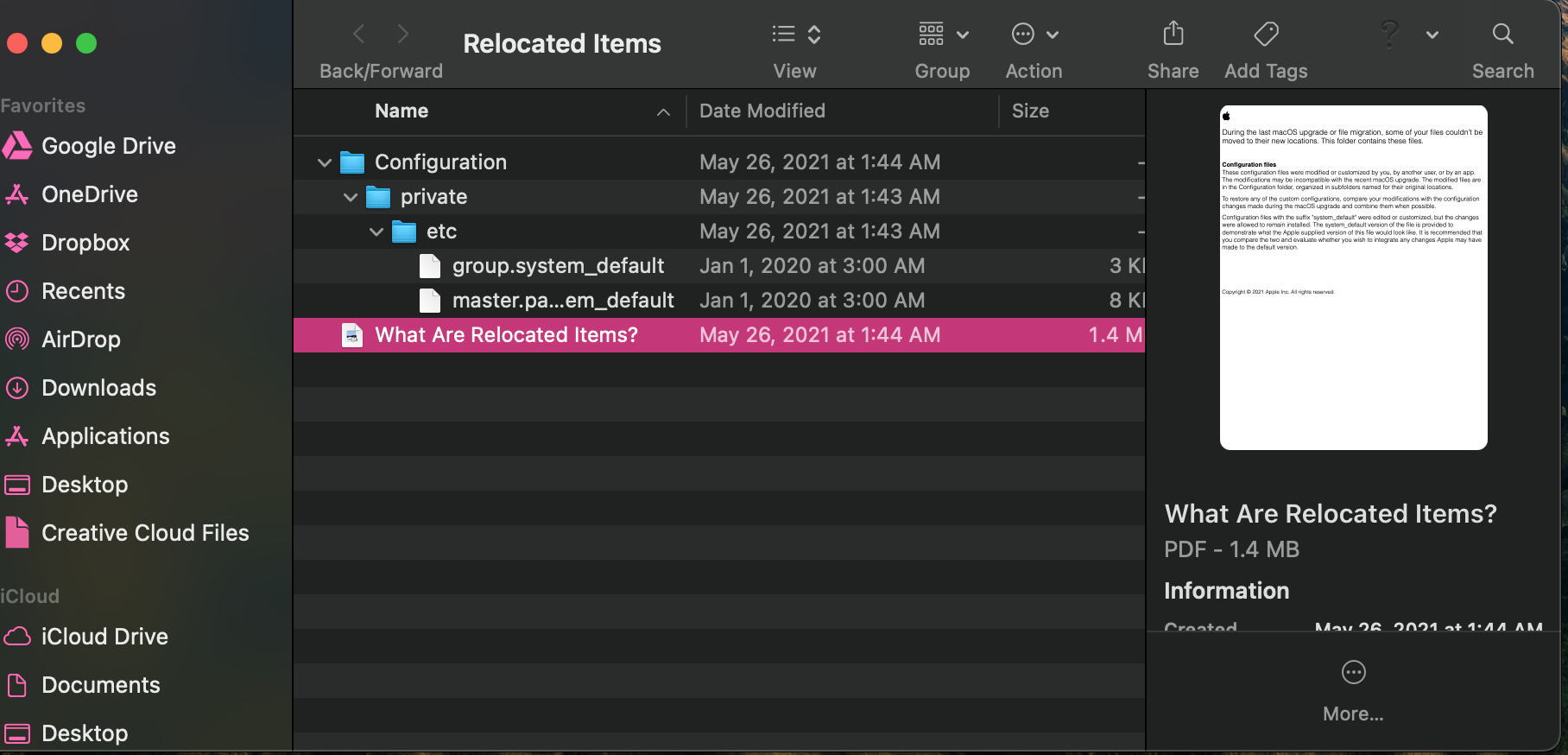The width and height of the screenshot is (1568, 755).
Task: Open Creative Cloud Files in sidebar
Action: (145, 533)
